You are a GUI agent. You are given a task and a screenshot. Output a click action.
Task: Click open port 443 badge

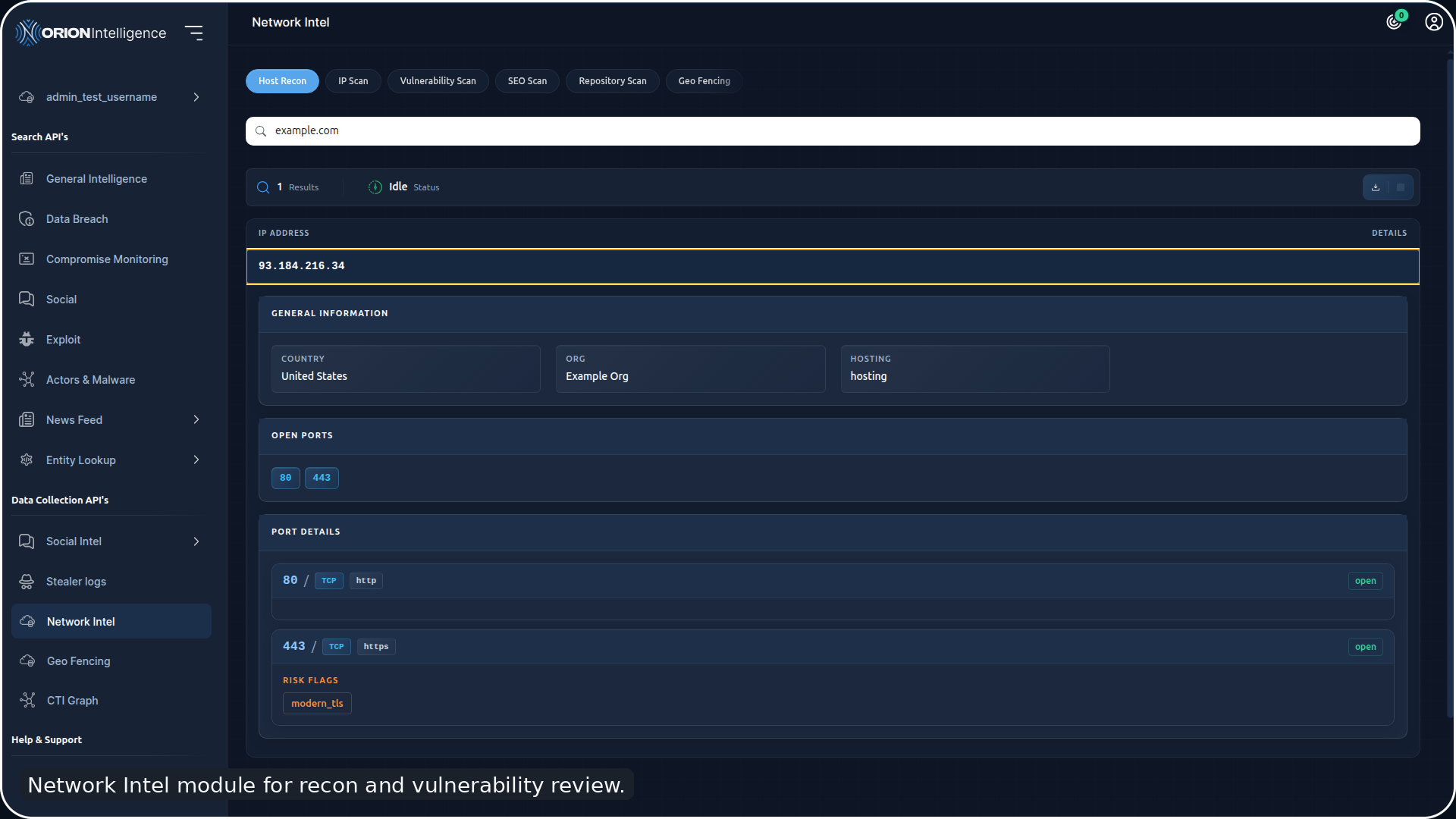(x=322, y=478)
